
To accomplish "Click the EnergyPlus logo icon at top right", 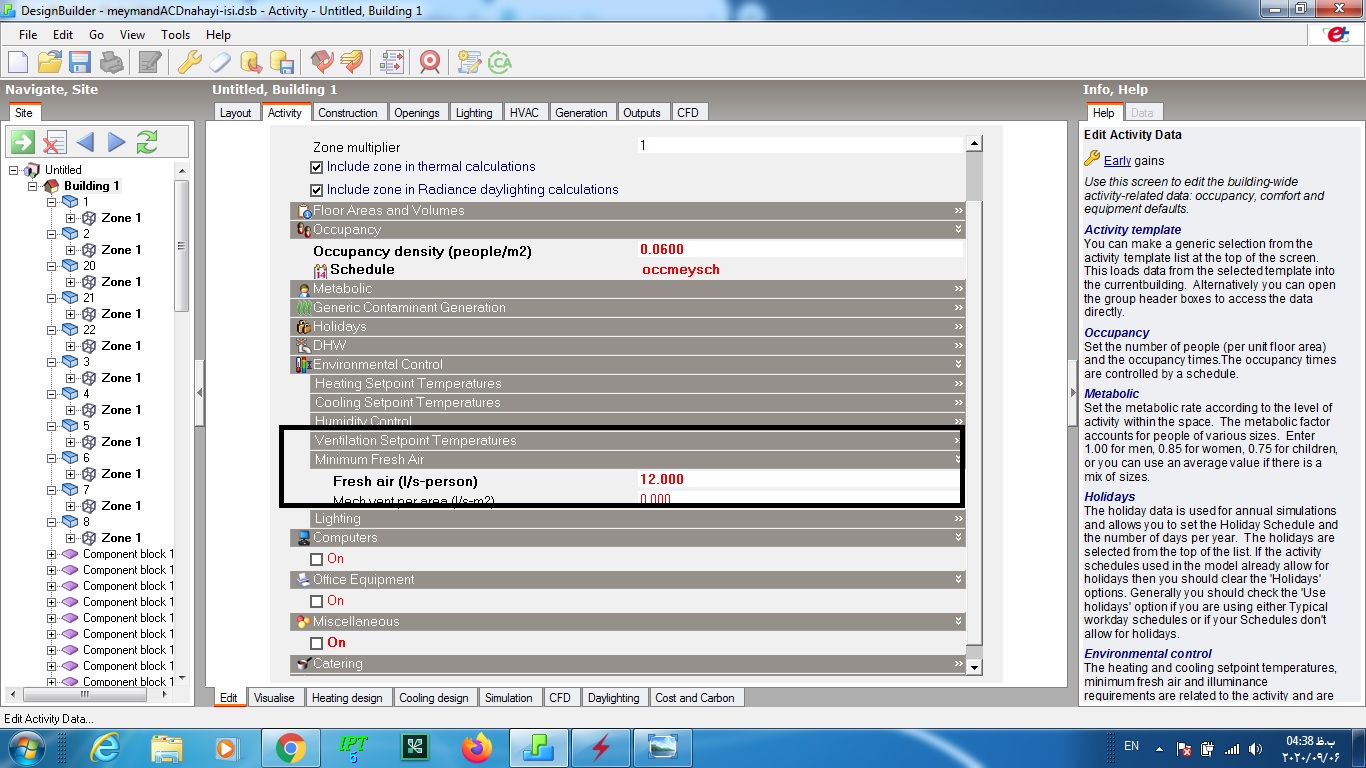I will pyautogui.click(x=1336, y=34).
